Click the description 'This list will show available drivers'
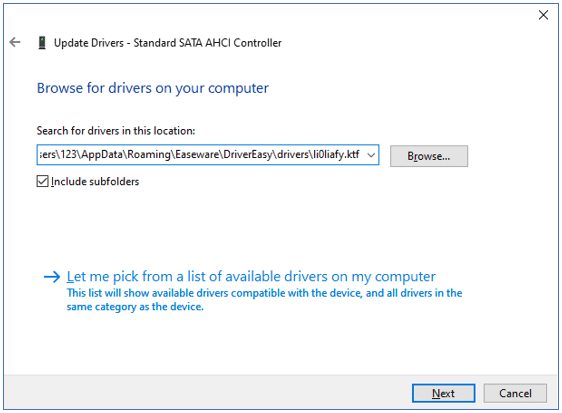The image size is (562, 413). [x=264, y=293]
